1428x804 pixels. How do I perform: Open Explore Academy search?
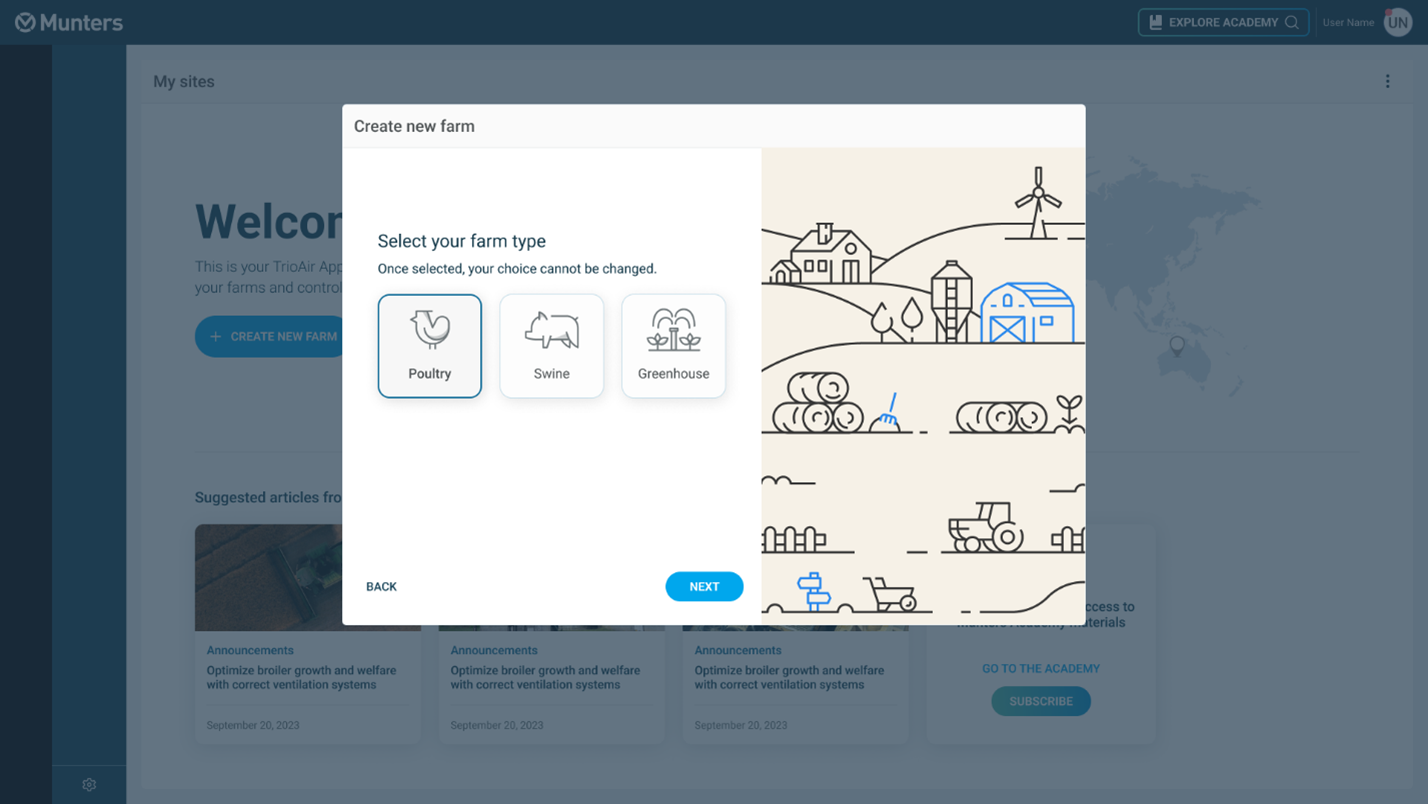click(x=1222, y=22)
